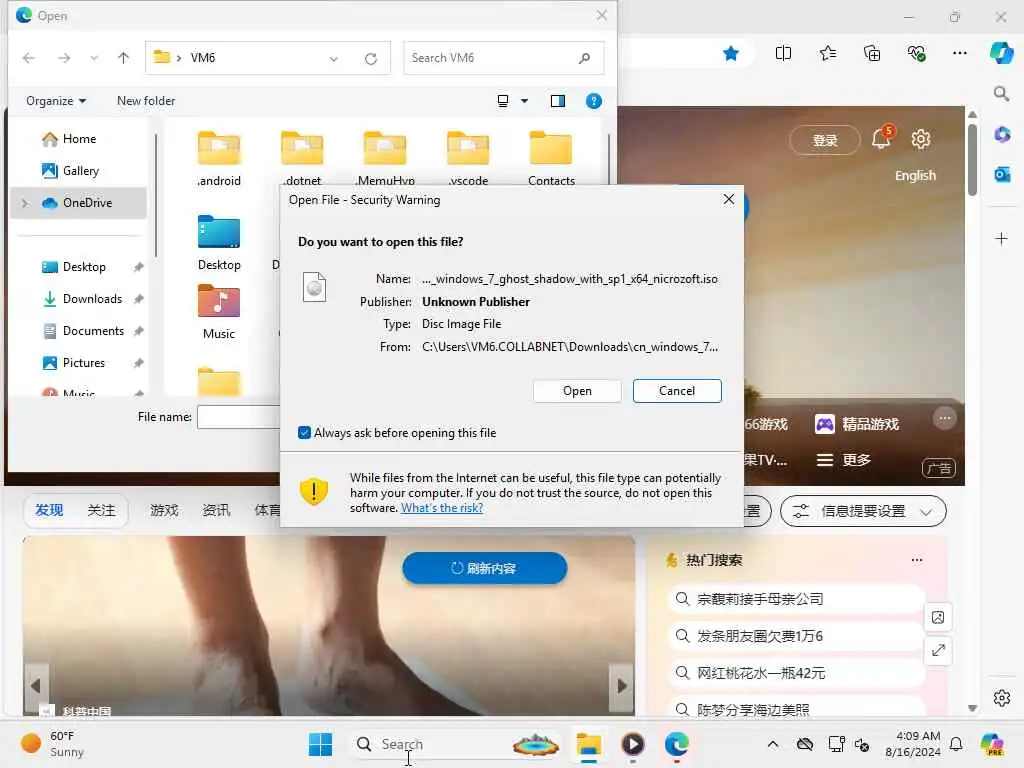This screenshot has width=1024, height=768.
Task: Select Pictures in quick access
Action: 83,362
